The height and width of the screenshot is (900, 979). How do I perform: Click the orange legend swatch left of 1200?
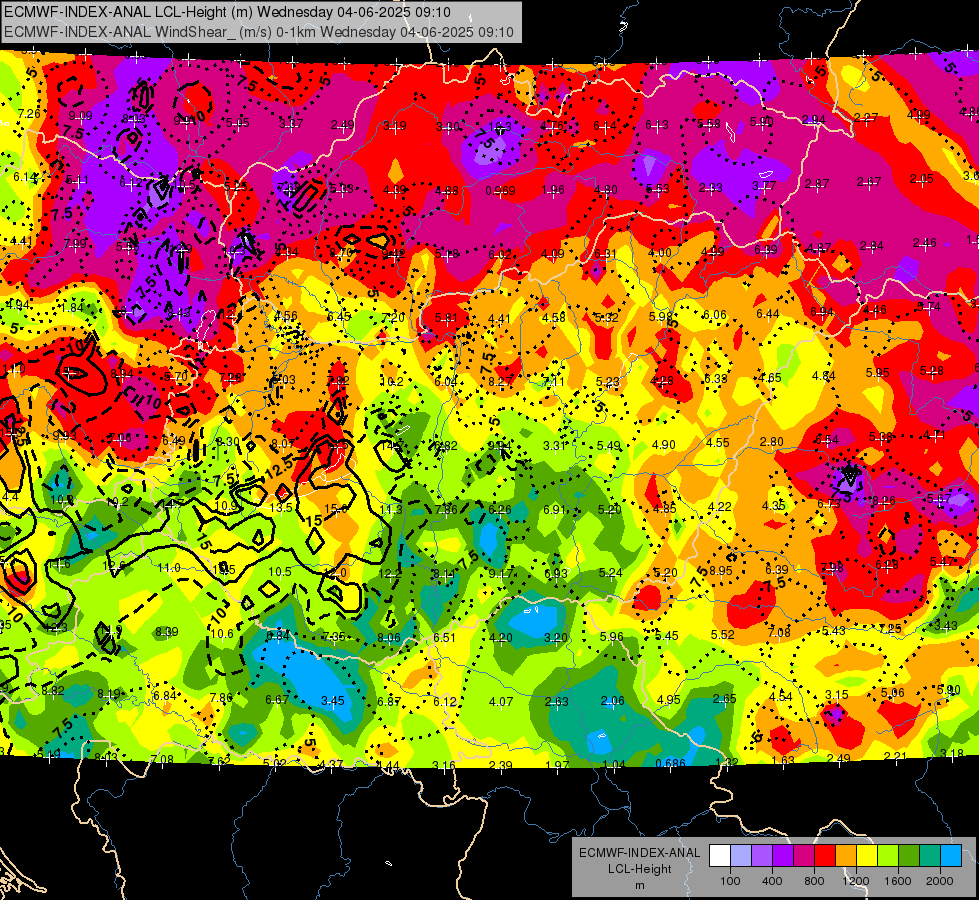click(x=846, y=856)
